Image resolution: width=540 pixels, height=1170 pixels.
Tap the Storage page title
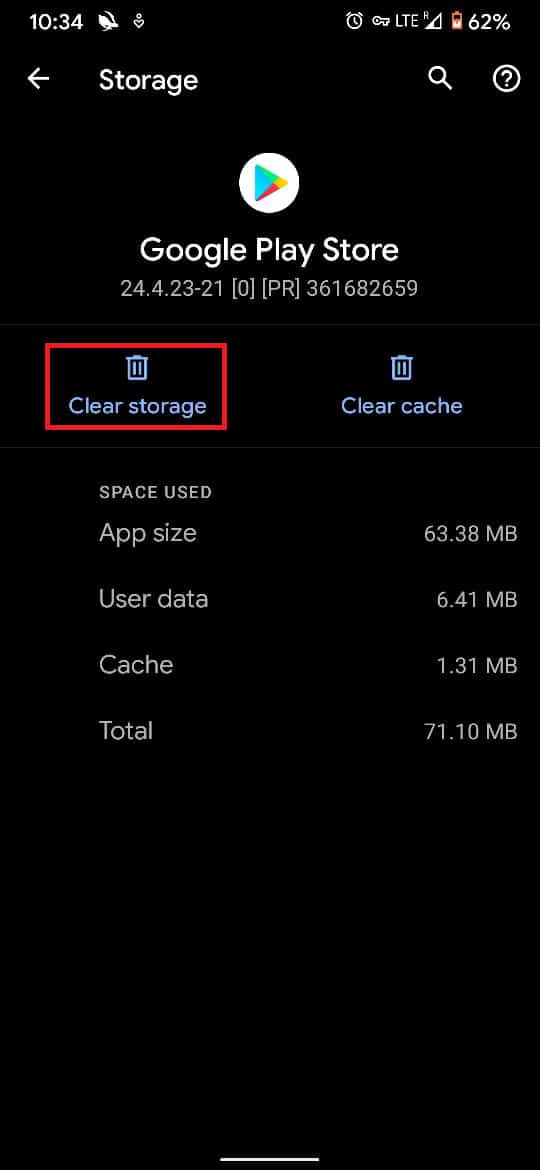click(x=148, y=80)
